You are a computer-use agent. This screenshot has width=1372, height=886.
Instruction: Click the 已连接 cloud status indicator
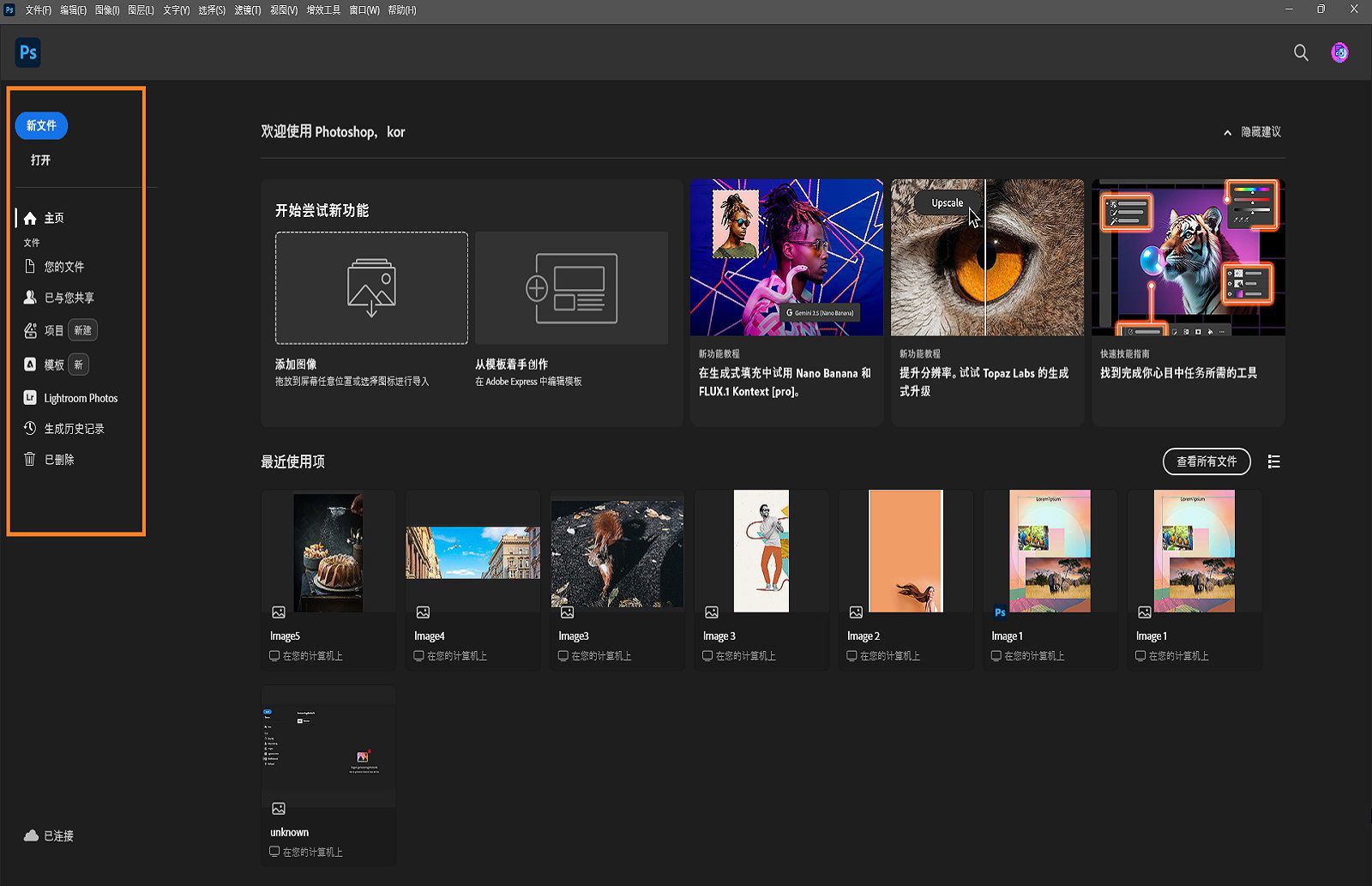(x=48, y=835)
